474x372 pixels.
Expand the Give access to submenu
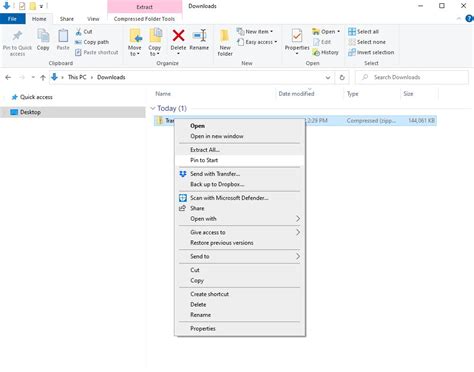pos(298,232)
